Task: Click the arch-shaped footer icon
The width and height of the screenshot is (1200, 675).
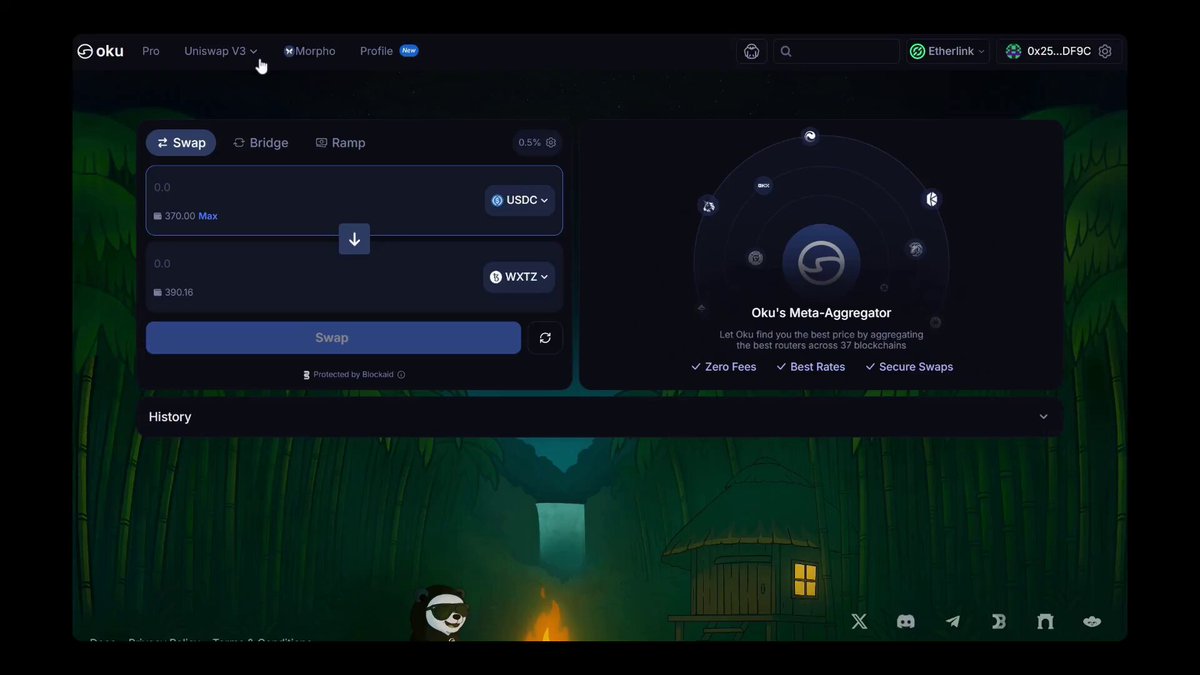Action: pos(1045,621)
